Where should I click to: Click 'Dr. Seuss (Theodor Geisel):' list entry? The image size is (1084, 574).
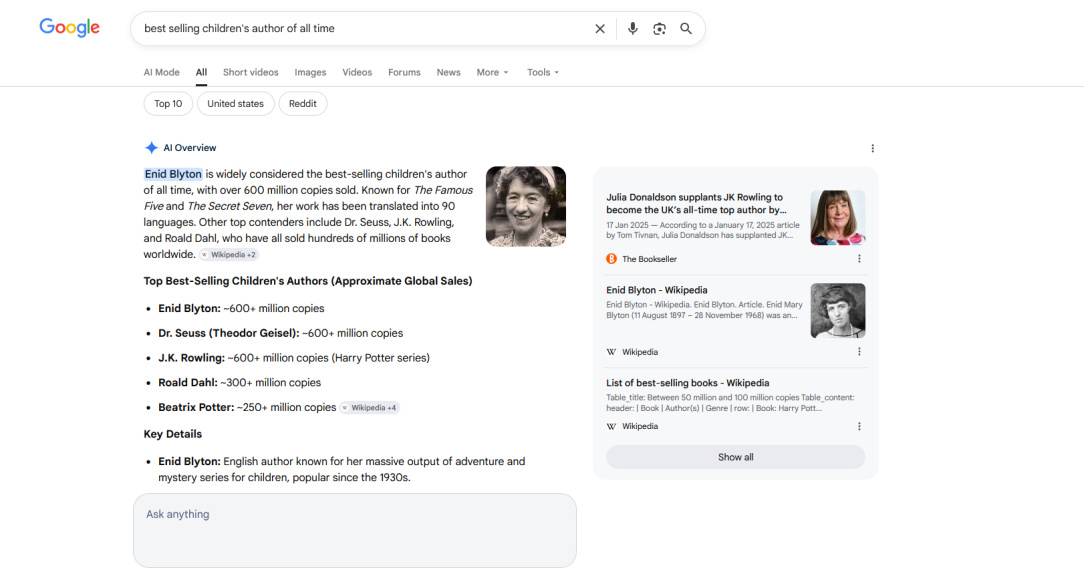point(229,333)
